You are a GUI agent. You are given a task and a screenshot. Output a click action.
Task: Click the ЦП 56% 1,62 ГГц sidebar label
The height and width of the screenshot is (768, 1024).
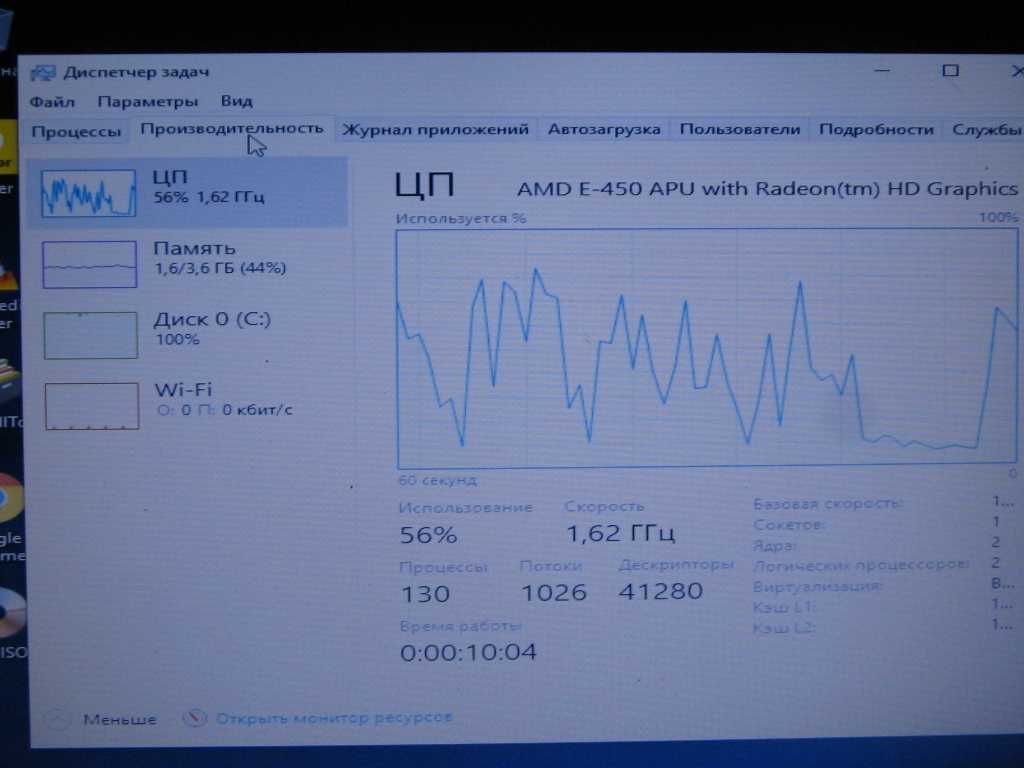(209, 187)
